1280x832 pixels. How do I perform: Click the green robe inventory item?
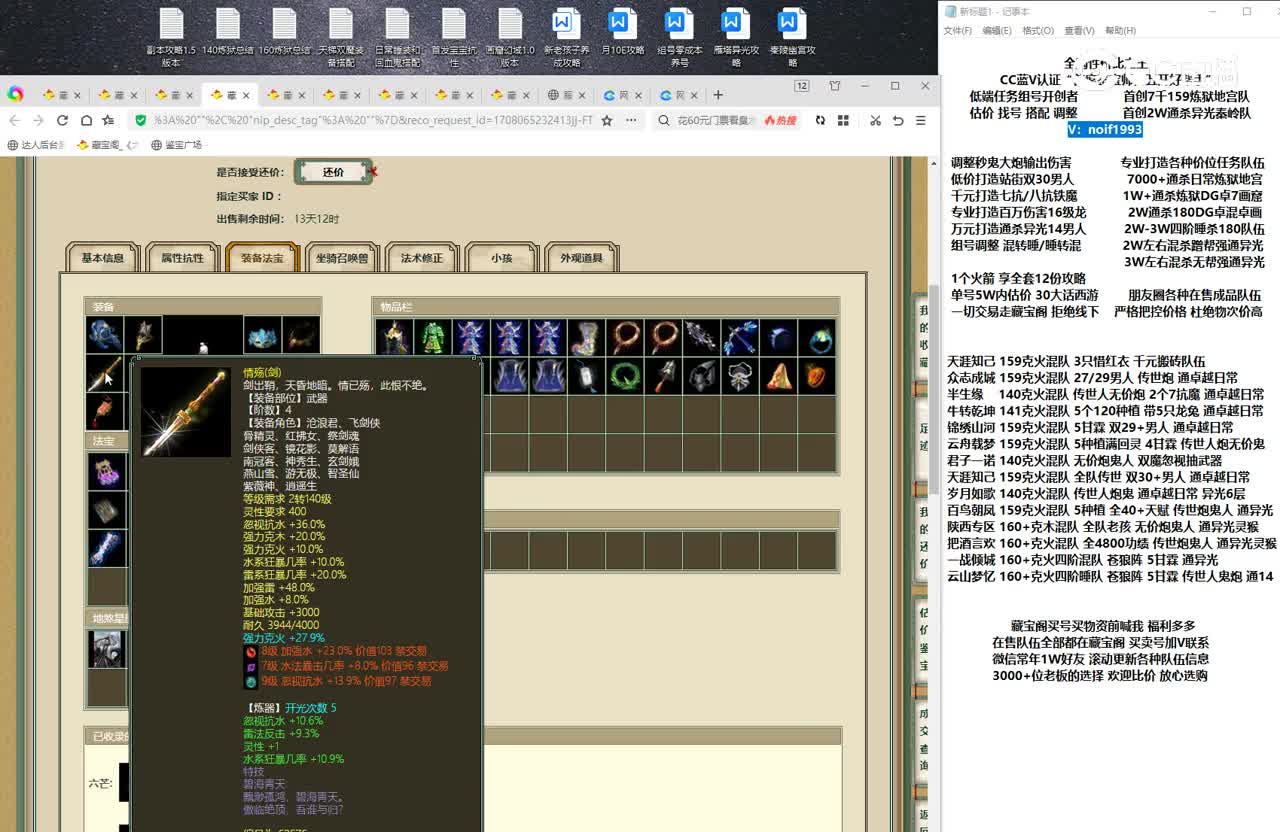tap(433, 338)
